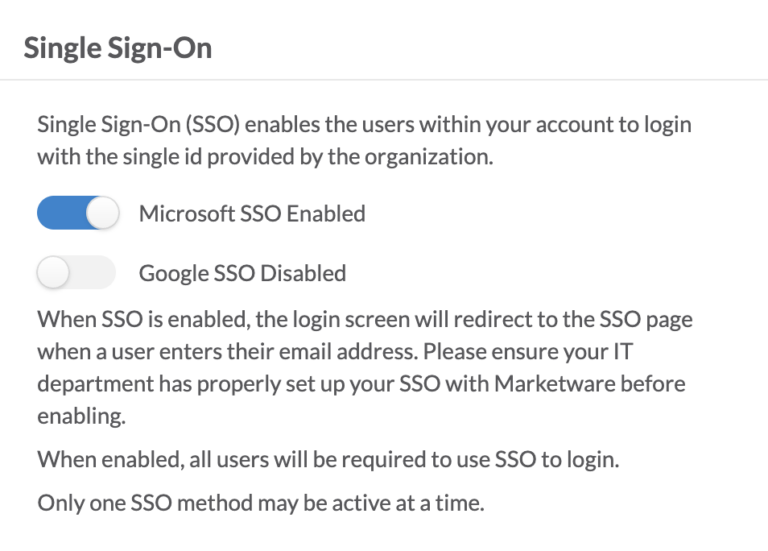
Task: Click the "When SSO is enabled" paragraph
Action: tap(365, 367)
